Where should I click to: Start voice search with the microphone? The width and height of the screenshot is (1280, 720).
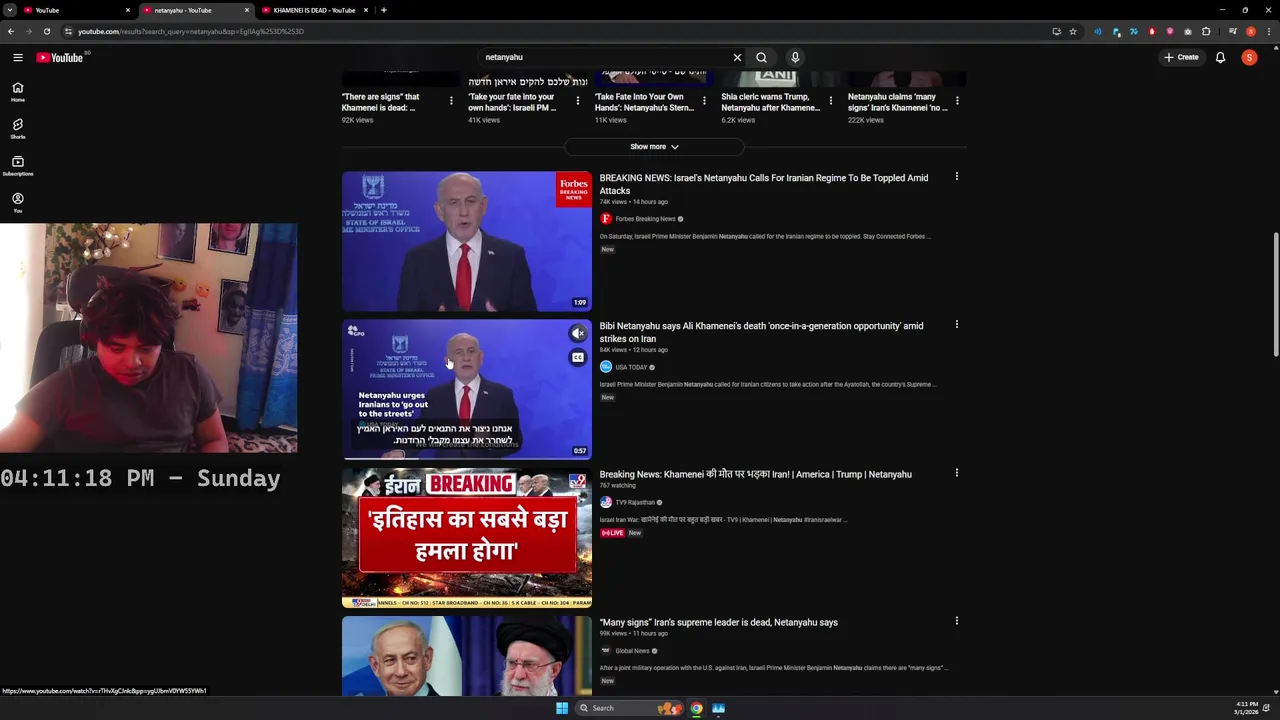[795, 58]
